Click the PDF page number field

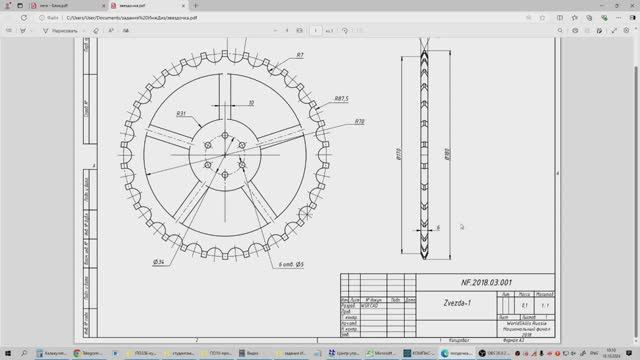pos(316,31)
